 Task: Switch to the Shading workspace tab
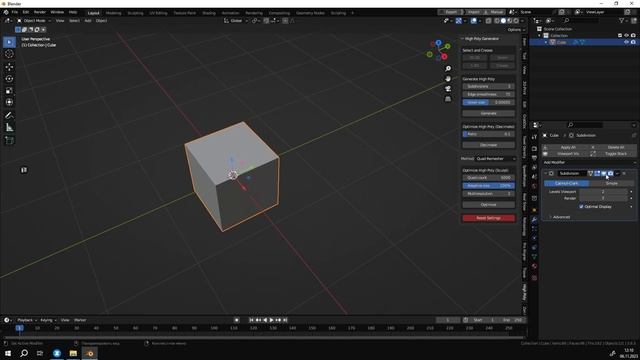tap(209, 13)
